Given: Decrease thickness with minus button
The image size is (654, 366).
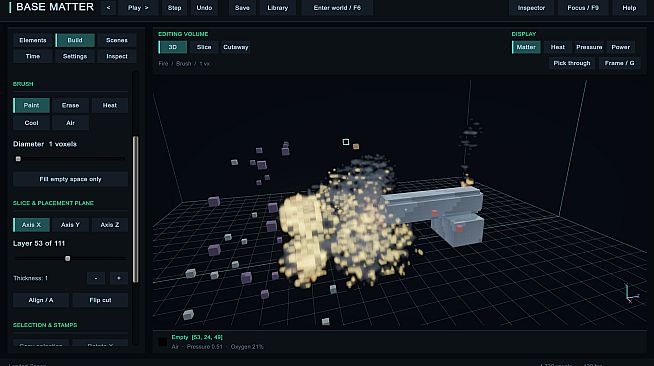Looking at the screenshot, I should point(96,278).
